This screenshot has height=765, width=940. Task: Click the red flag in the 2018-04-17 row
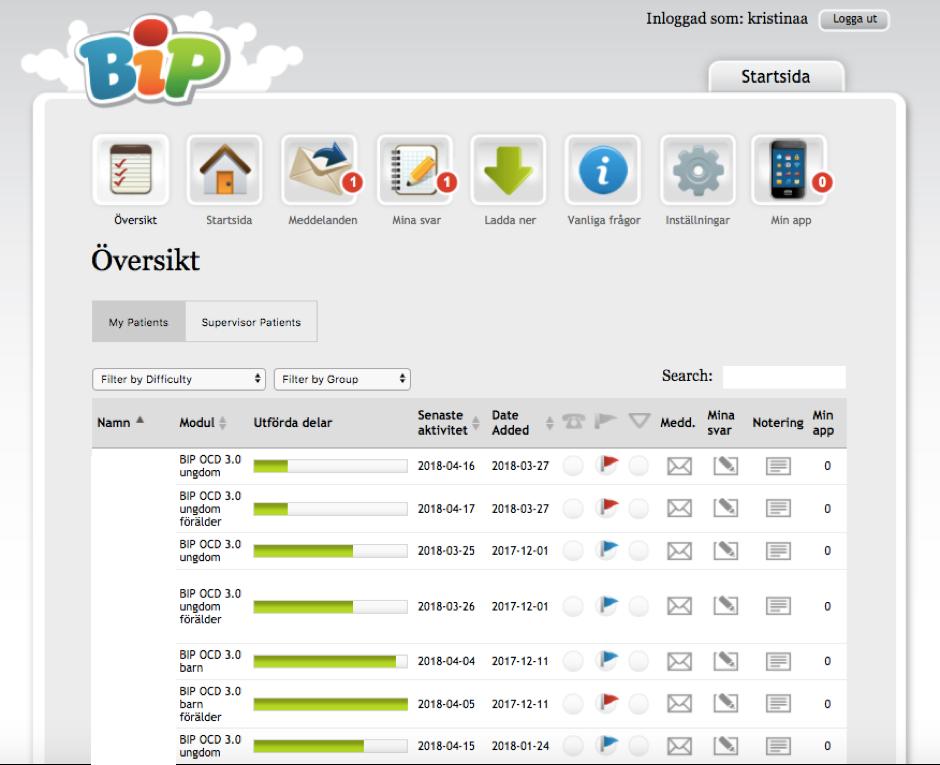click(608, 507)
